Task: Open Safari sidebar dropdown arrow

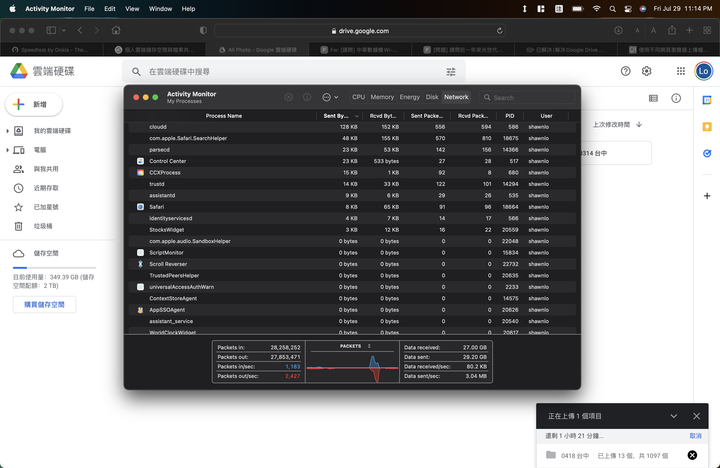Action: pyautogui.click(x=63, y=30)
